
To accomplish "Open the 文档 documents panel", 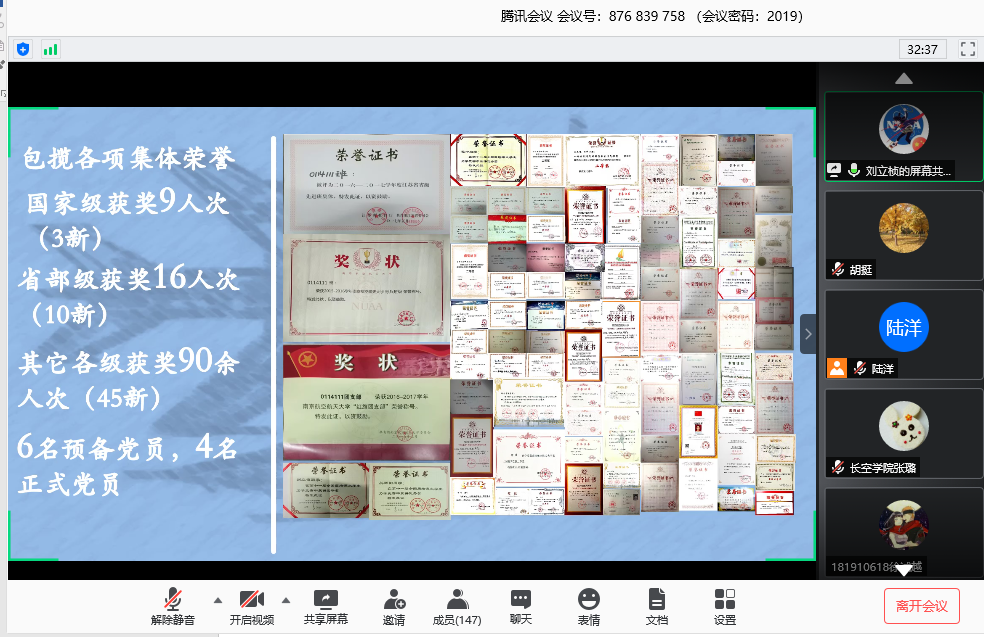I will (x=657, y=606).
